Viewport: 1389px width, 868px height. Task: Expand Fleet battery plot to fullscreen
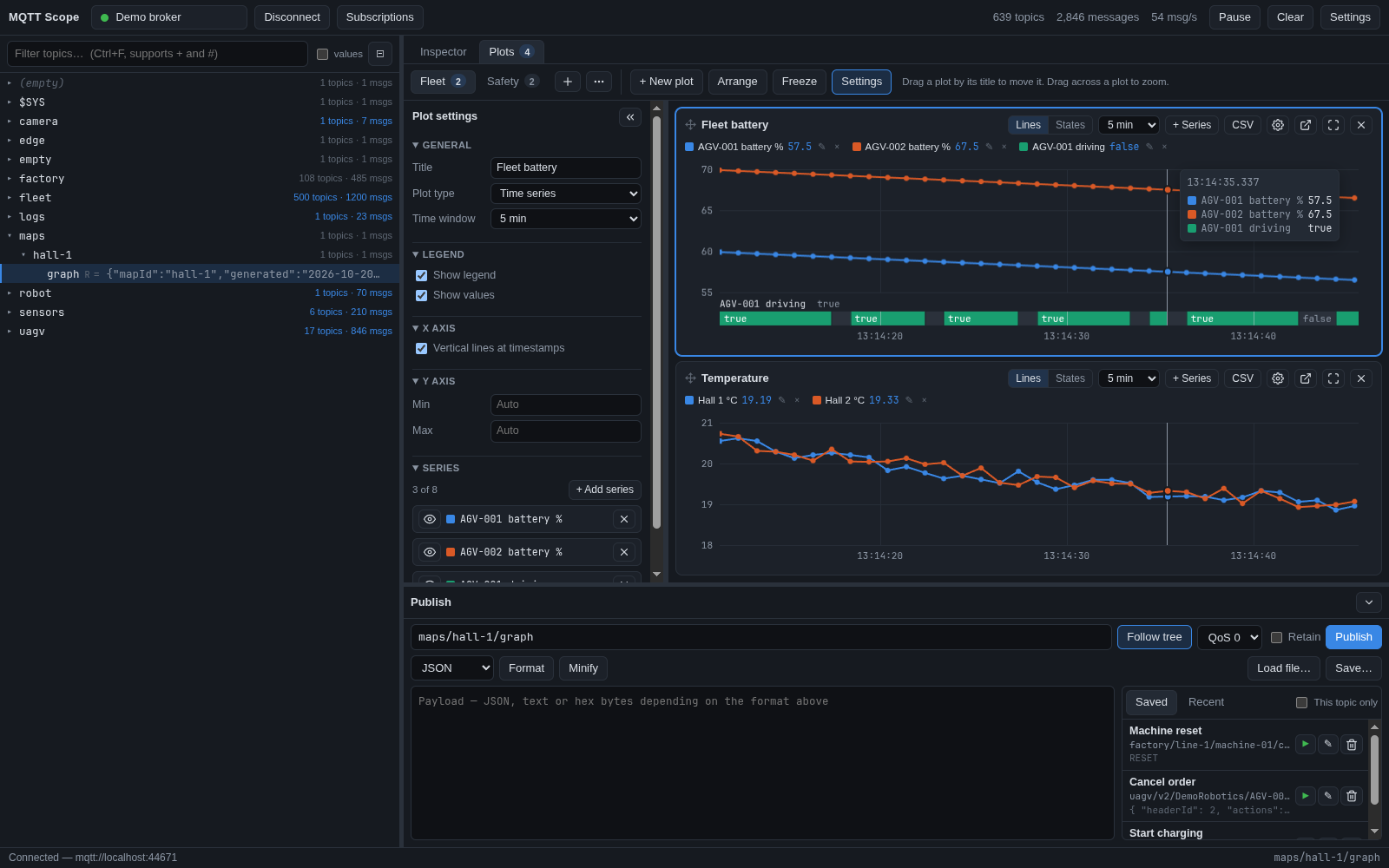point(1333,125)
